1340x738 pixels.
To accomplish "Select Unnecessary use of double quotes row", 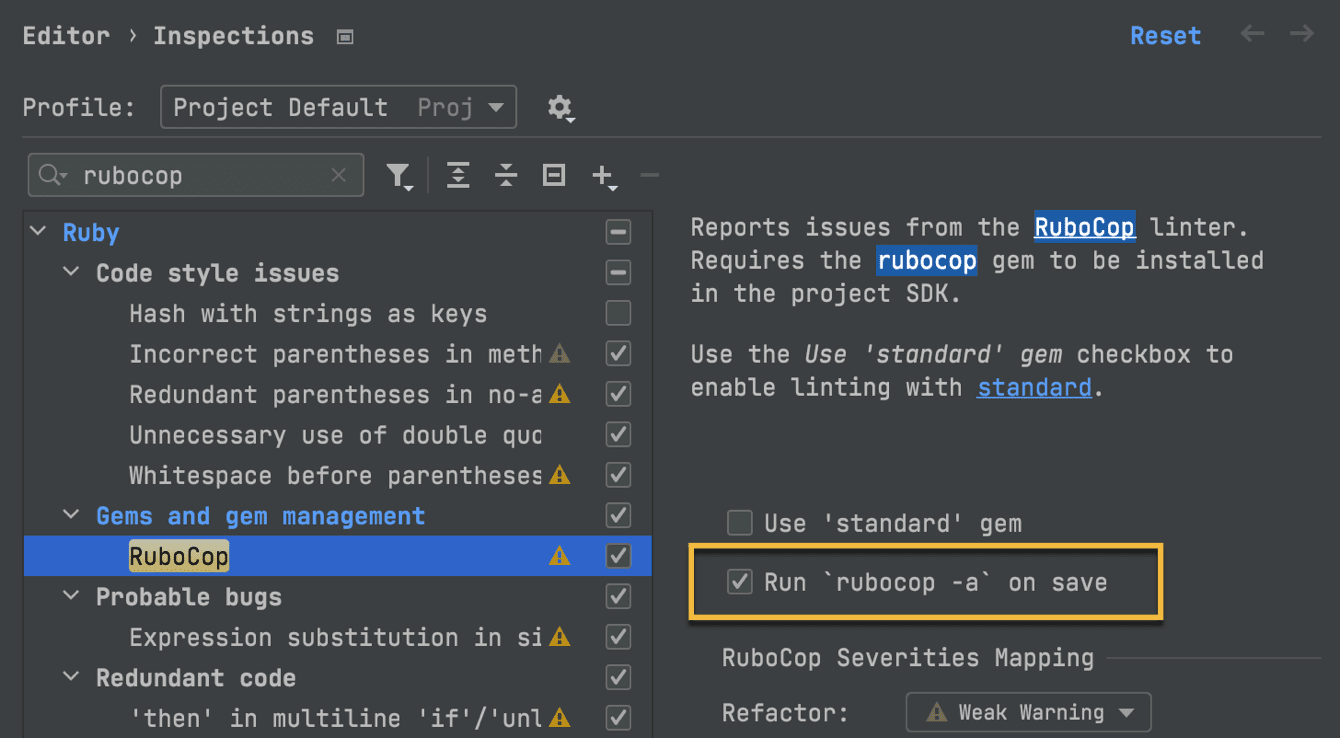I will 338,435.
